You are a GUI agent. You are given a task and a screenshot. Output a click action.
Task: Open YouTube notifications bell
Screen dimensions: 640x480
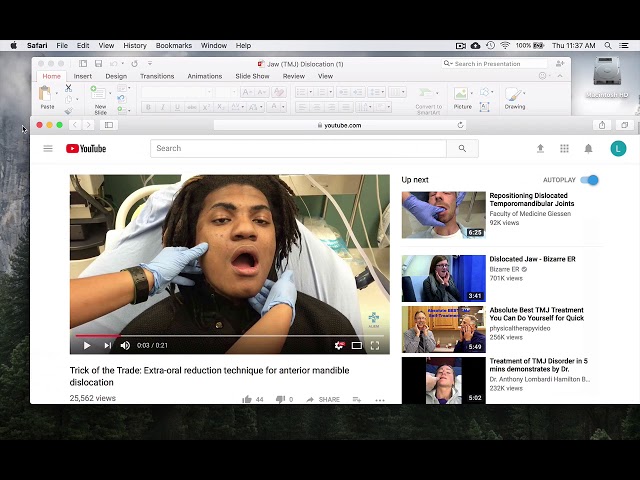click(x=588, y=149)
